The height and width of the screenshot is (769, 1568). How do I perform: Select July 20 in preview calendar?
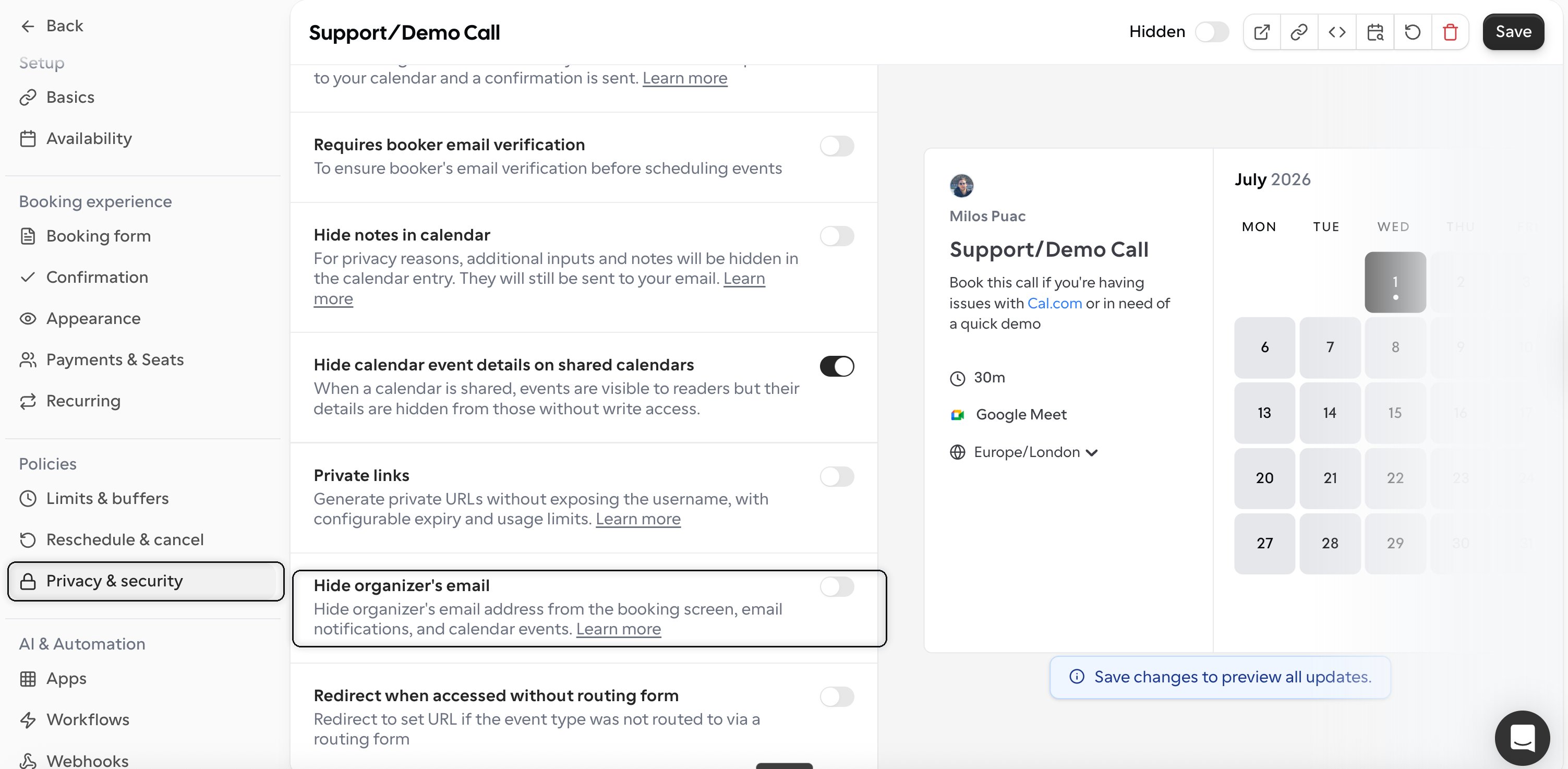(1264, 478)
